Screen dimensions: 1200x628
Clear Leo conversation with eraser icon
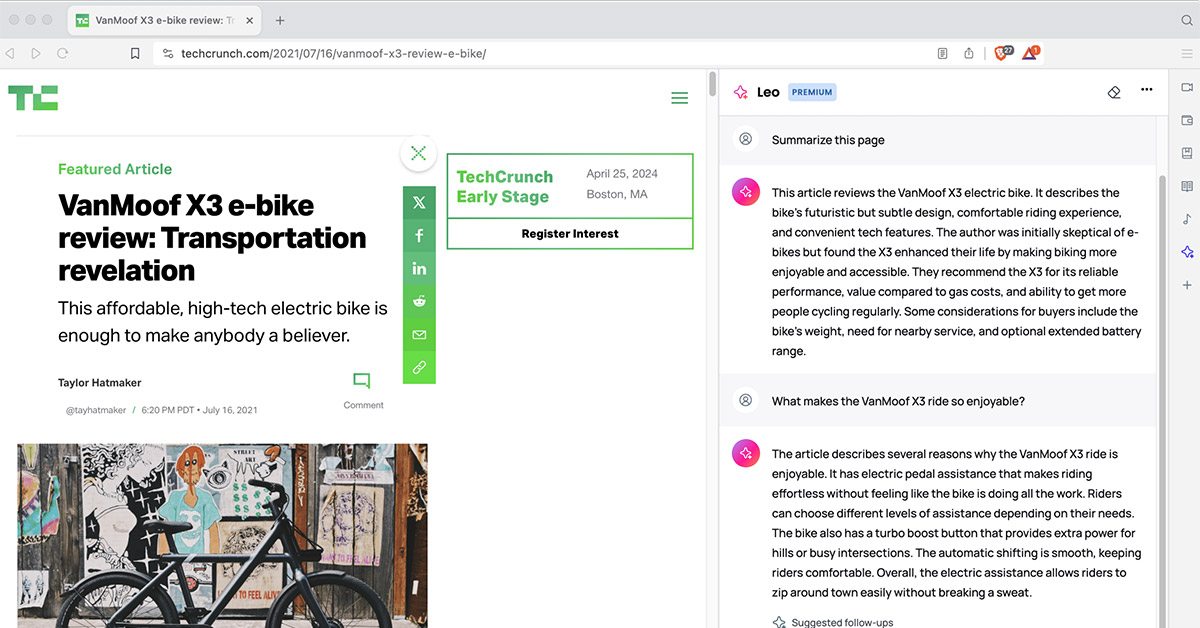tap(1114, 92)
